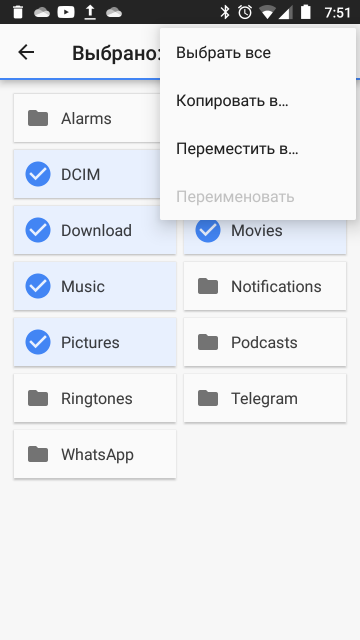This screenshot has width=360, height=640.
Task: Click the Telegram folder icon
Action: [208, 398]
